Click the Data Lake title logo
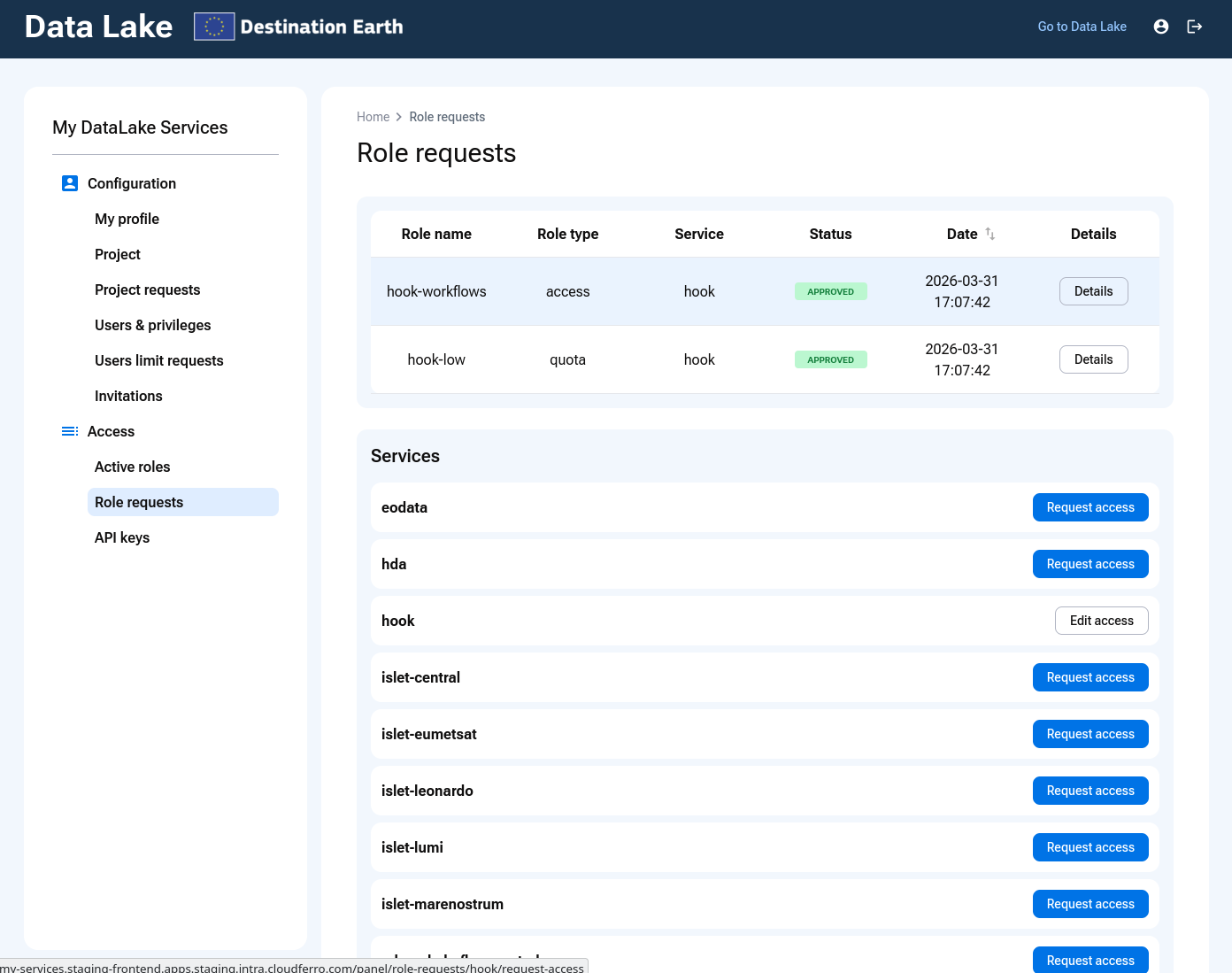 pyautogui.click(x=99, y=27)
